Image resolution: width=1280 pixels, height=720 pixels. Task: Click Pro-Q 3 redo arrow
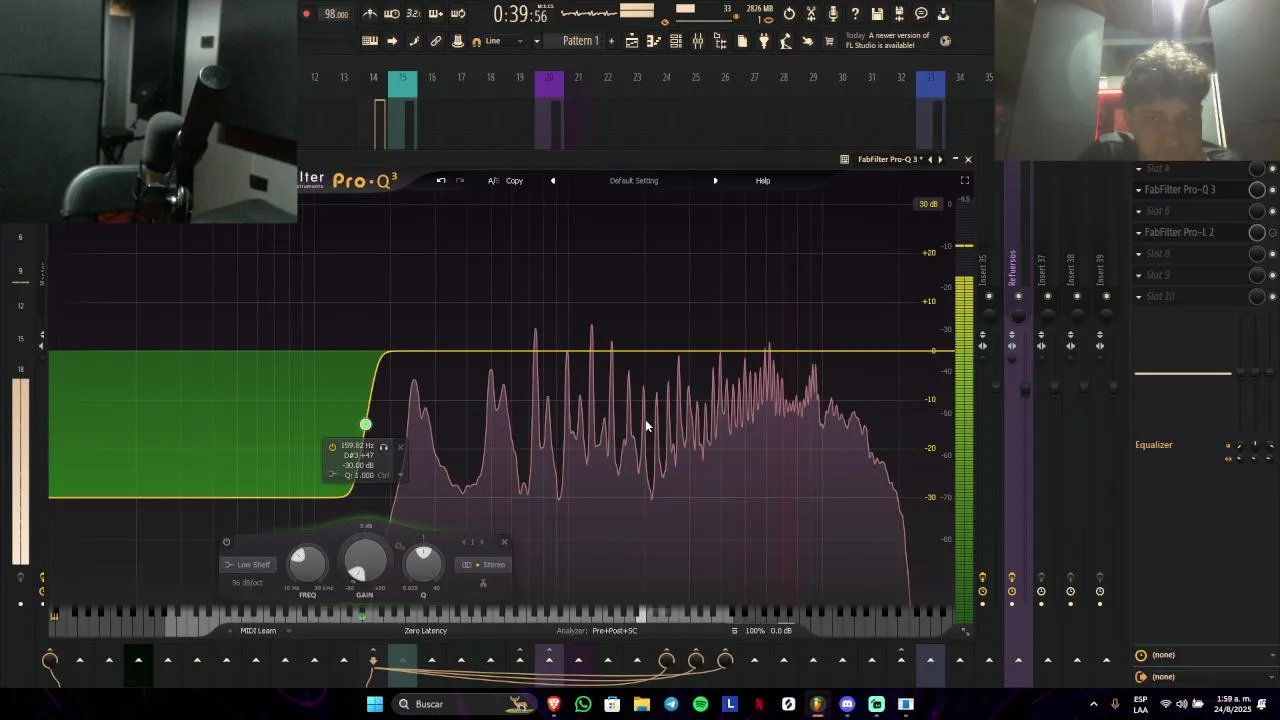pos(460,180)
